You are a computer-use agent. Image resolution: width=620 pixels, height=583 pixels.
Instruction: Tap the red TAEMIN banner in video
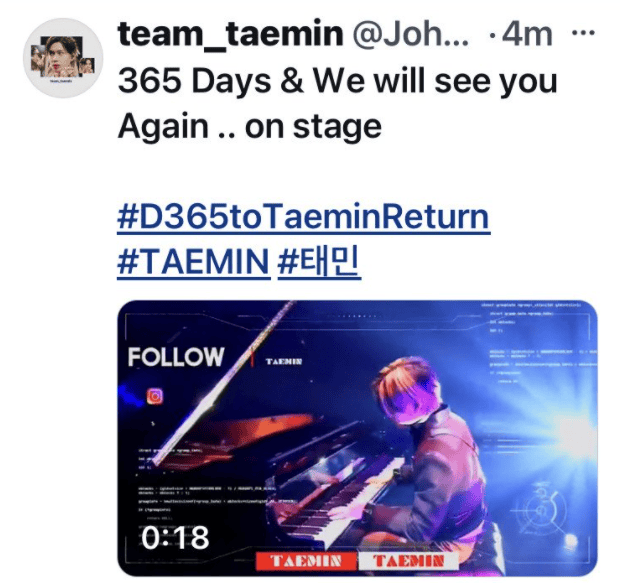coord(306,561)
